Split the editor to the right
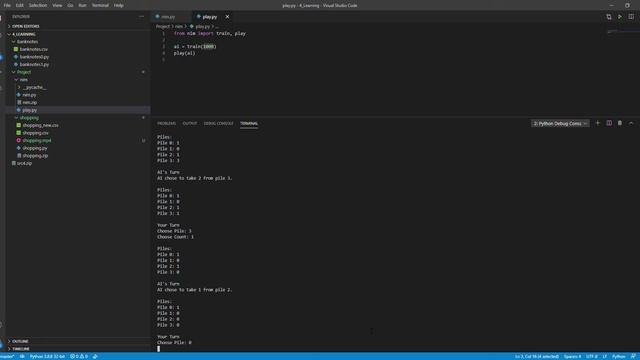The width and height of the screenshot is (640, 360). point(631,17)
